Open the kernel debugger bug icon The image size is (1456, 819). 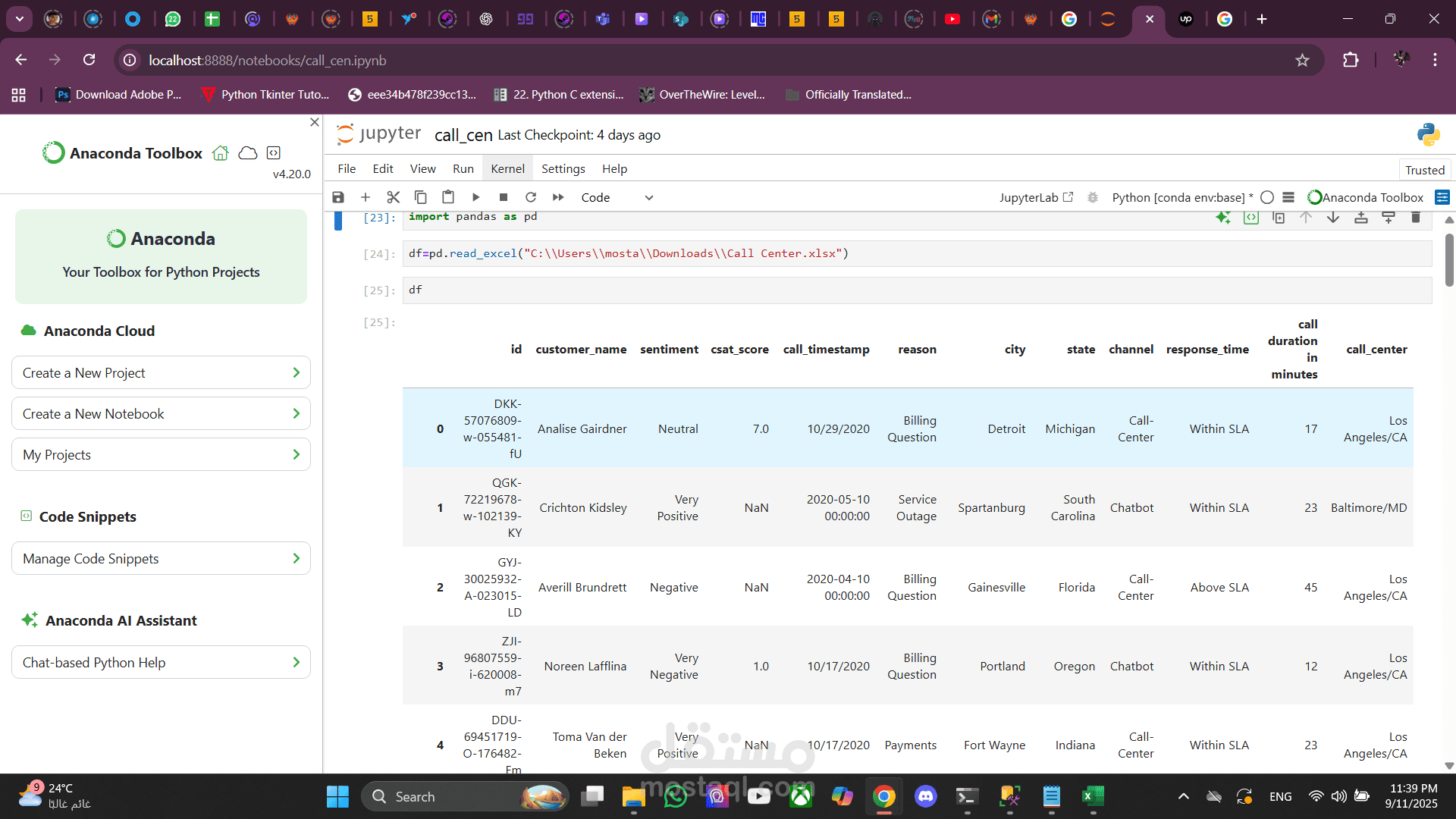click(1093, 197)
